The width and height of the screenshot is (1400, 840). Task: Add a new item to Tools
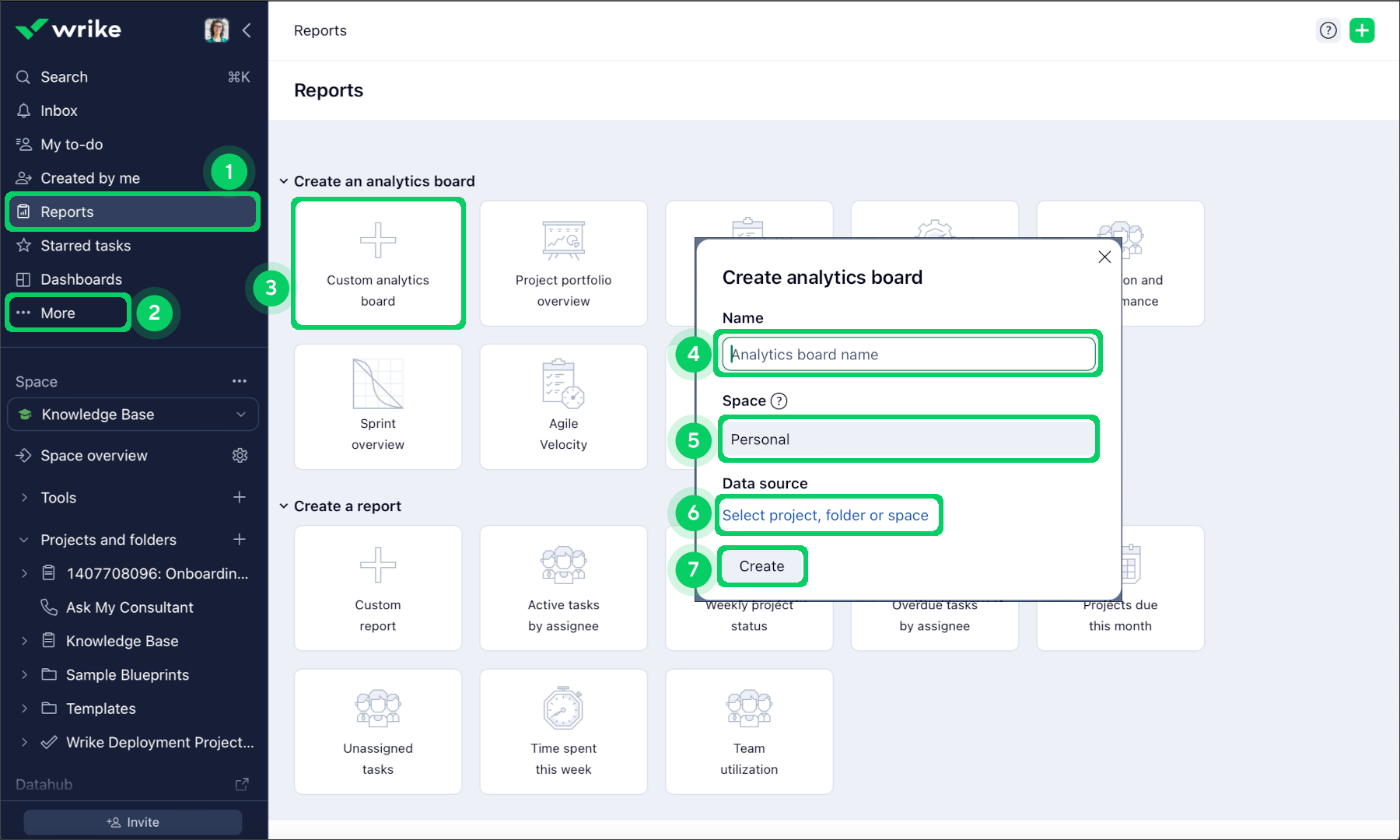[x=240, y=497]
